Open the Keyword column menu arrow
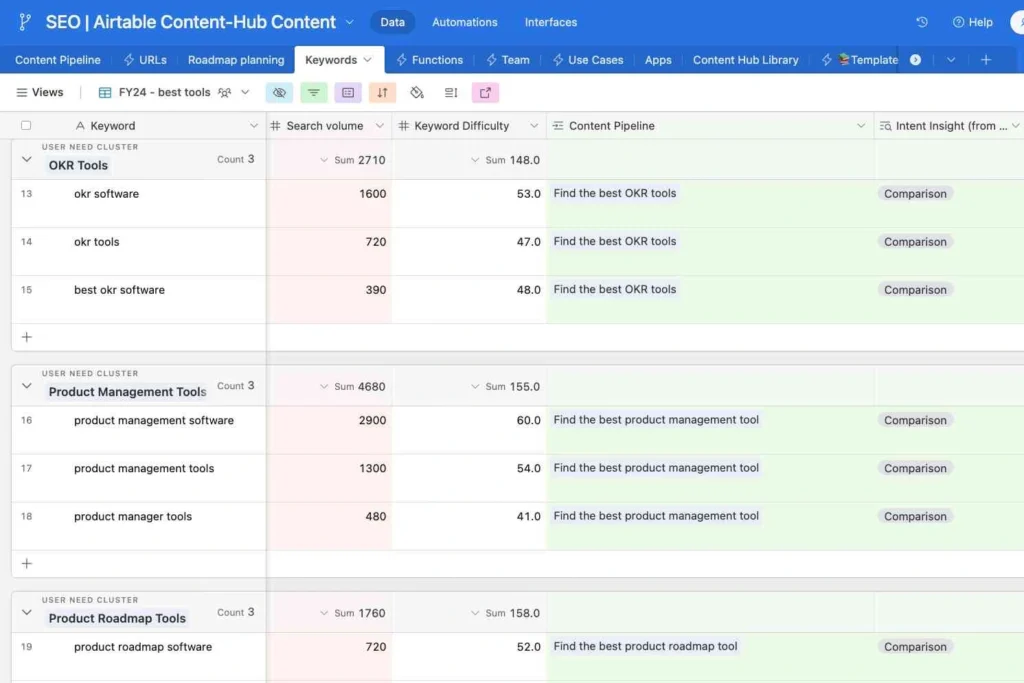This screenshot has height=683, width=1024. point(253,126)
